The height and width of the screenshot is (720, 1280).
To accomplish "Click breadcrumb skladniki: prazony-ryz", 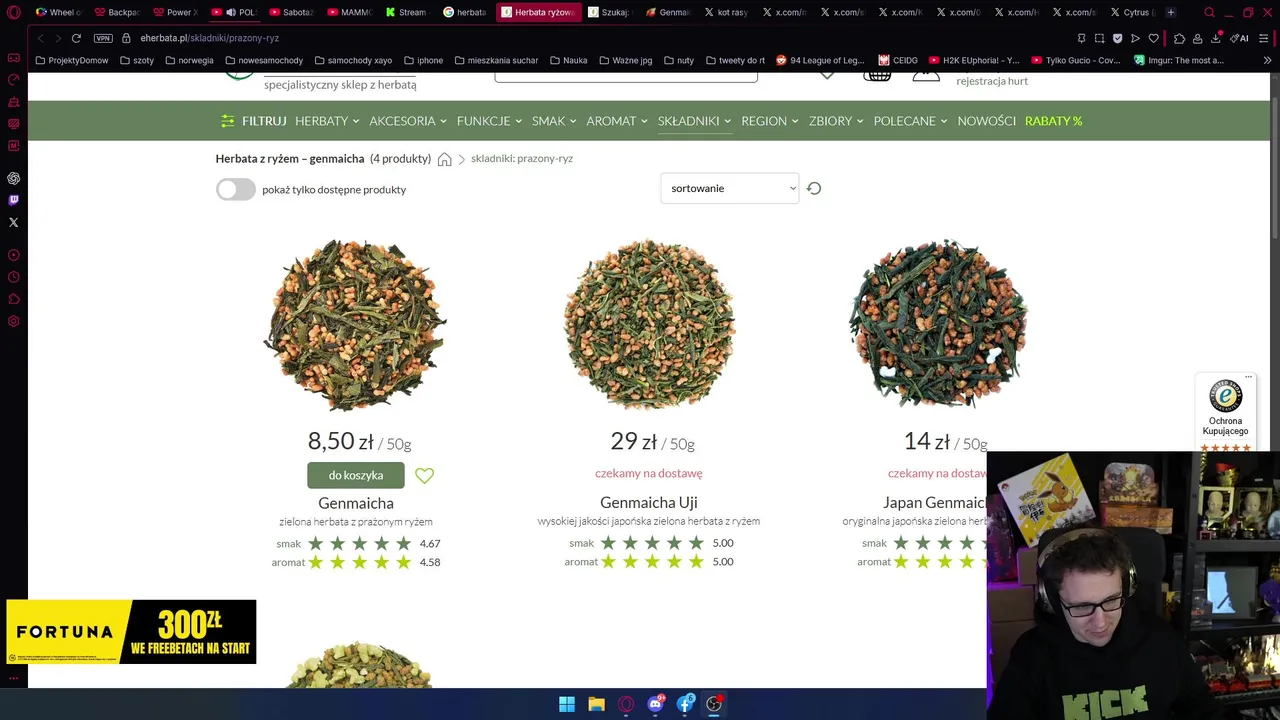I will click(522, 159).
